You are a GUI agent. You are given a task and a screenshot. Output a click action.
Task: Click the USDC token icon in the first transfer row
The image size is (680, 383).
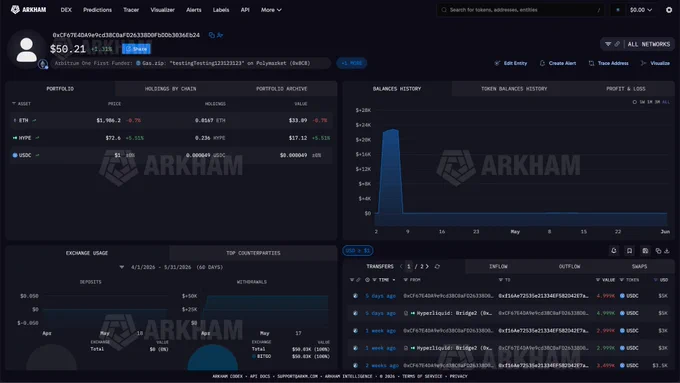pos(622,296)
